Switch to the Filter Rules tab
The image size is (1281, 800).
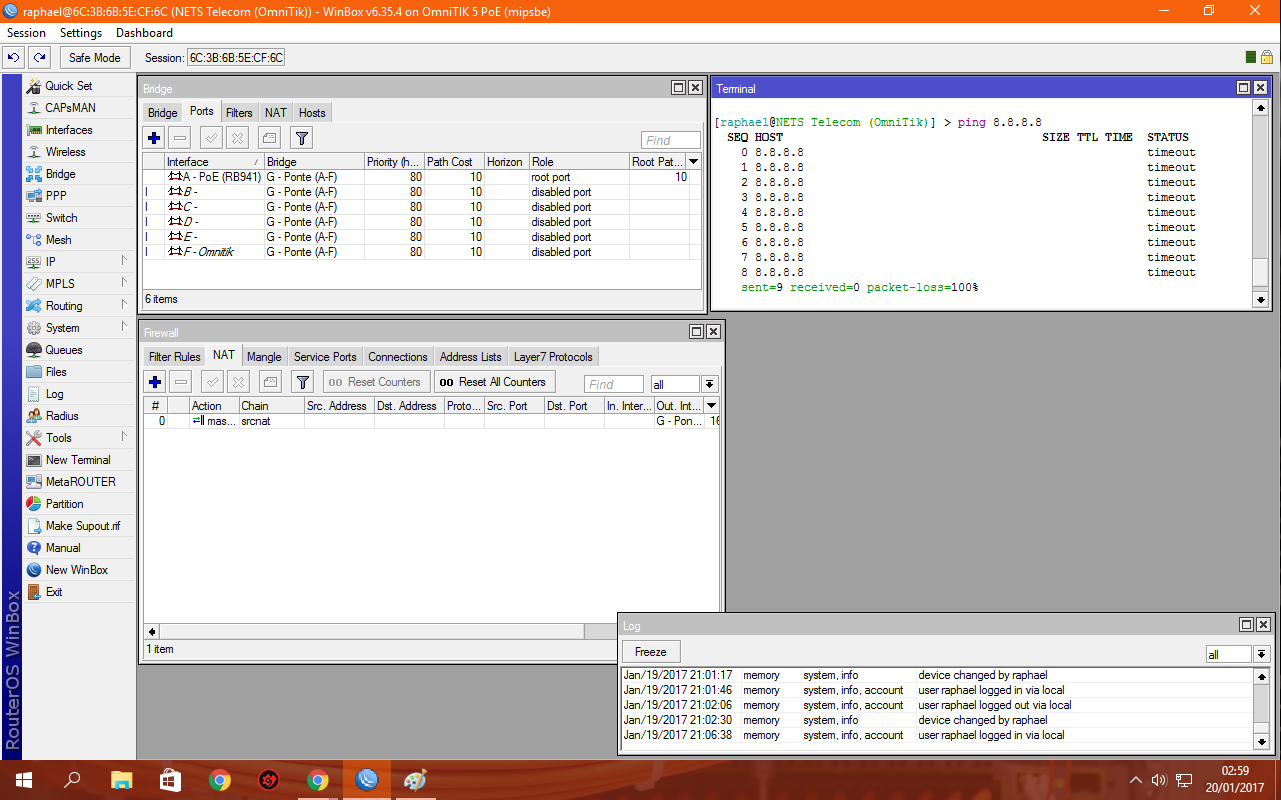(174, 357)
